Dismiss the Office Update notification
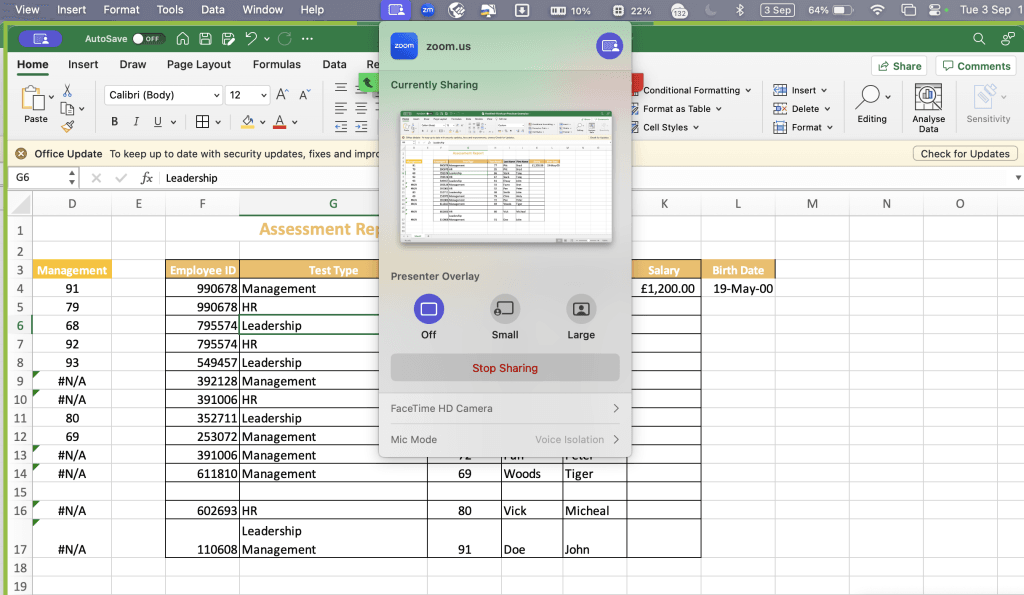 [21, 153]
